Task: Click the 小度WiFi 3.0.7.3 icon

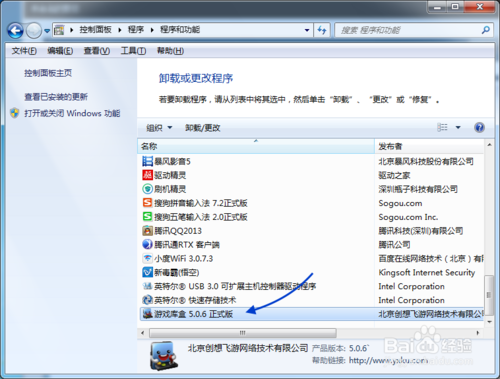Action: 147,258
